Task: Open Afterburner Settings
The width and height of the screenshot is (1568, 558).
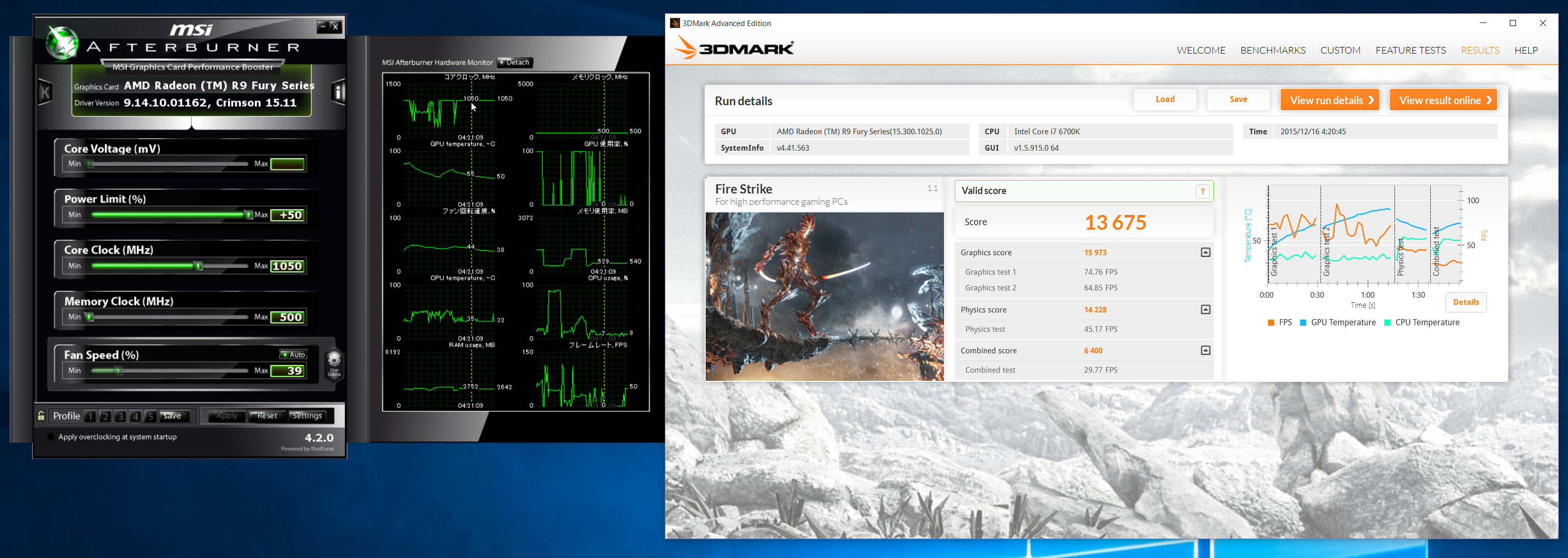Action: click(x=307, y=416)
